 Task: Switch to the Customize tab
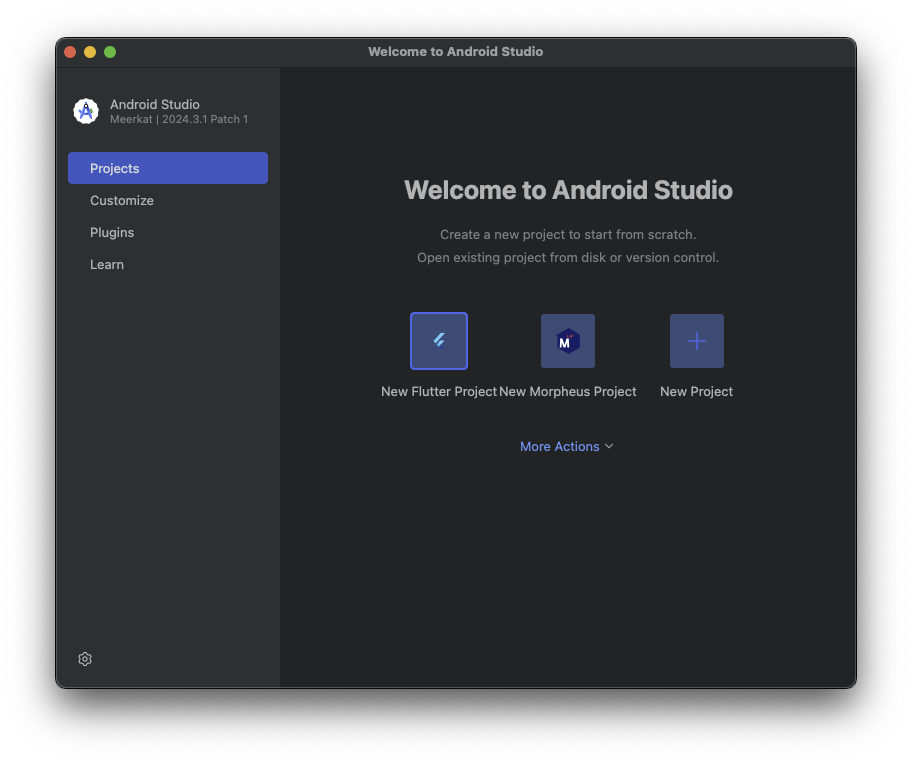[x=168, y=200]
